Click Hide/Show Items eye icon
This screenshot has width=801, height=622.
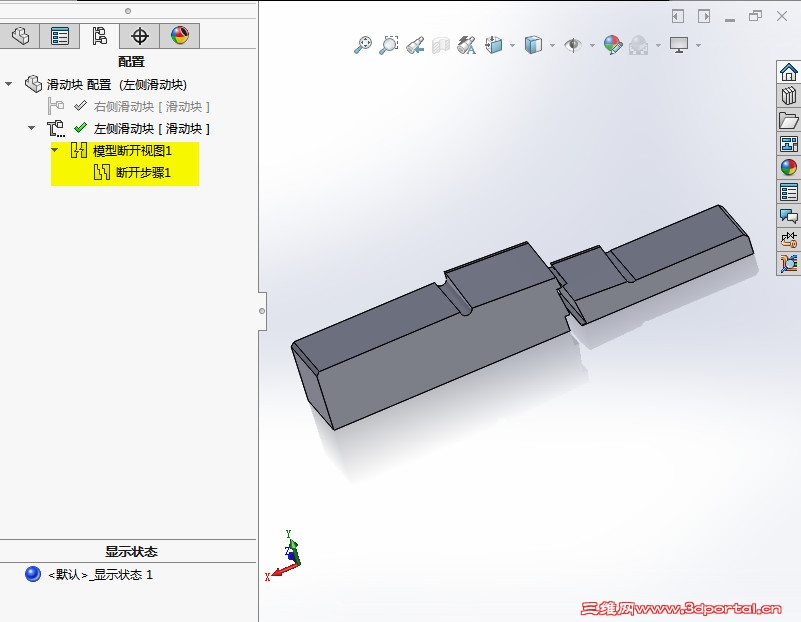tap(573, 45)
